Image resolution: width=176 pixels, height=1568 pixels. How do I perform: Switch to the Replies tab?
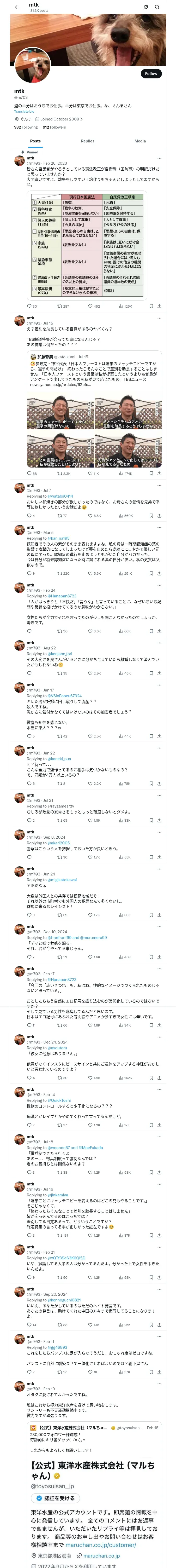[87, 141]
